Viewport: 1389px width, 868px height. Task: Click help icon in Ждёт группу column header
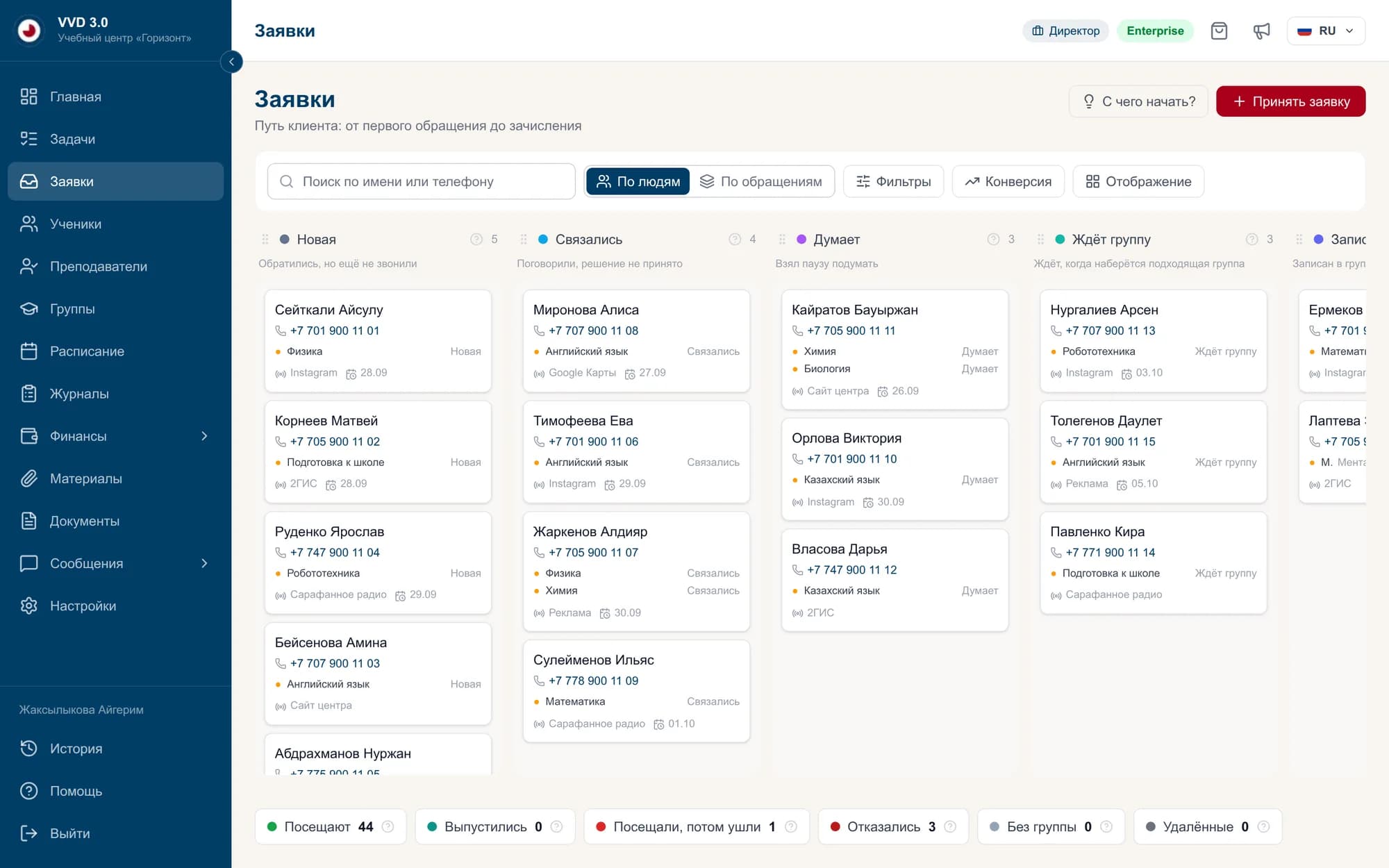click(1251, 239)
